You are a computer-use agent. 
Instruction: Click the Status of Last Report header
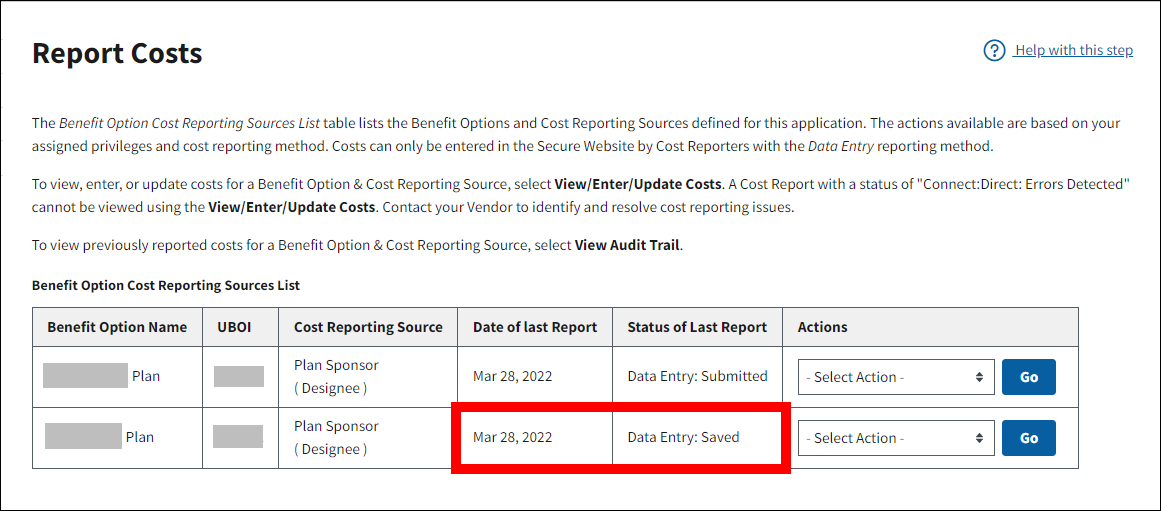697,327
